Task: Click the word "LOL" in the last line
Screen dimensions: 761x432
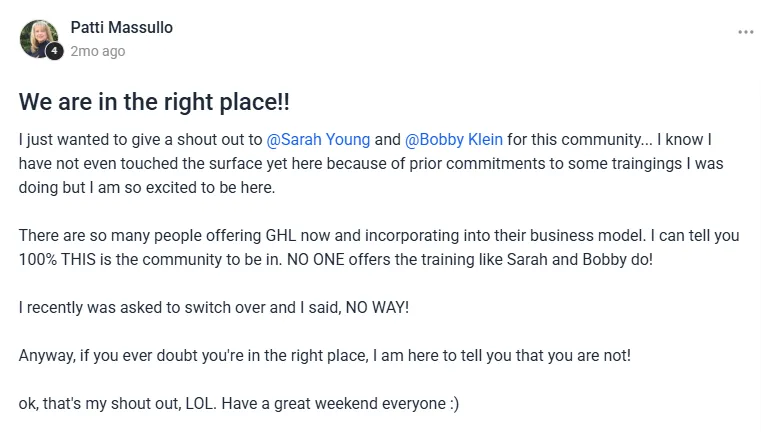Action: tap(199, 404)
